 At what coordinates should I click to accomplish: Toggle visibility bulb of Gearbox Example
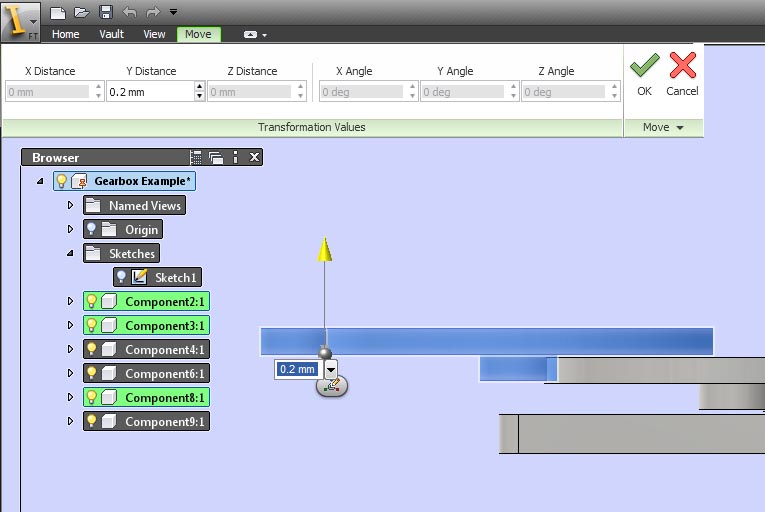(61, 181)
